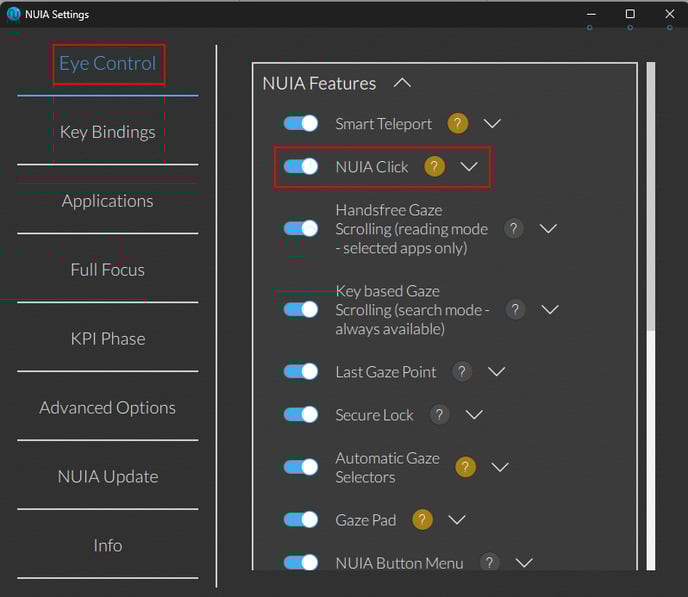The image size is (688, 597).
Task: Minimize the NUIA Settings window
Action: pyautogui.click(x=591, y=14)
